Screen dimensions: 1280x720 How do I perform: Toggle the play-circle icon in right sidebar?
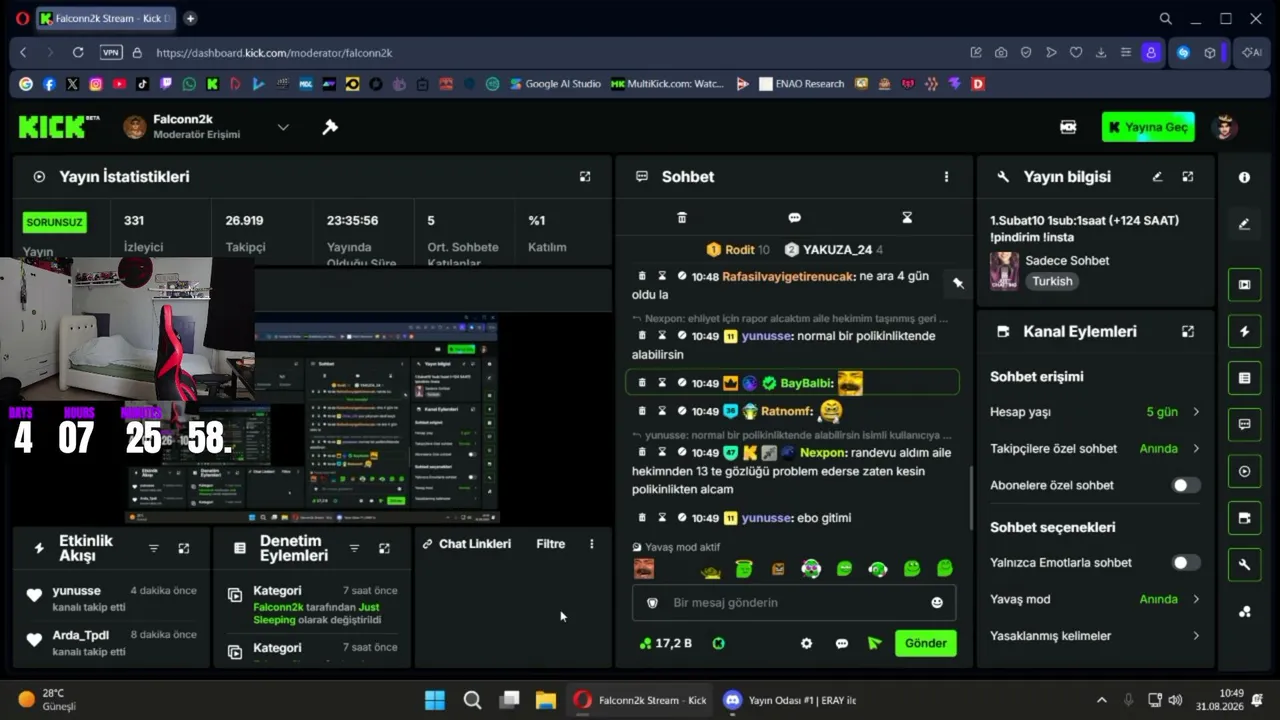coord(1244,471)
